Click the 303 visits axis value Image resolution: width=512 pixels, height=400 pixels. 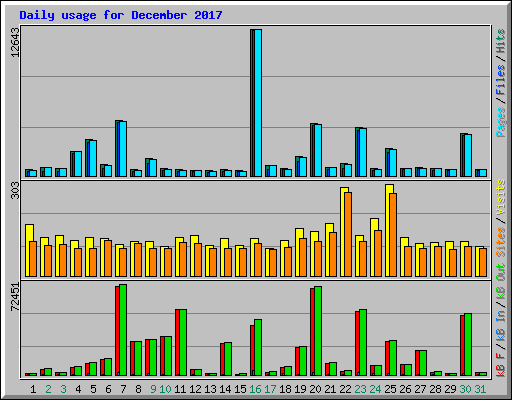point(15,191)
